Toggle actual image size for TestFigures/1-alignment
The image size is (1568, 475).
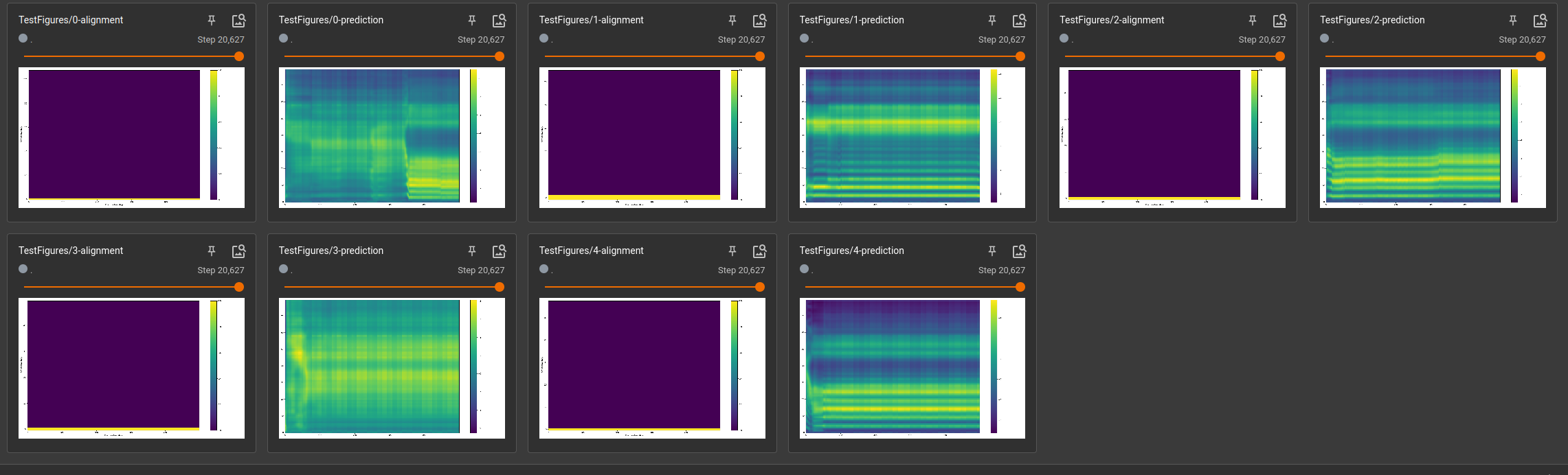pos(759,21)
